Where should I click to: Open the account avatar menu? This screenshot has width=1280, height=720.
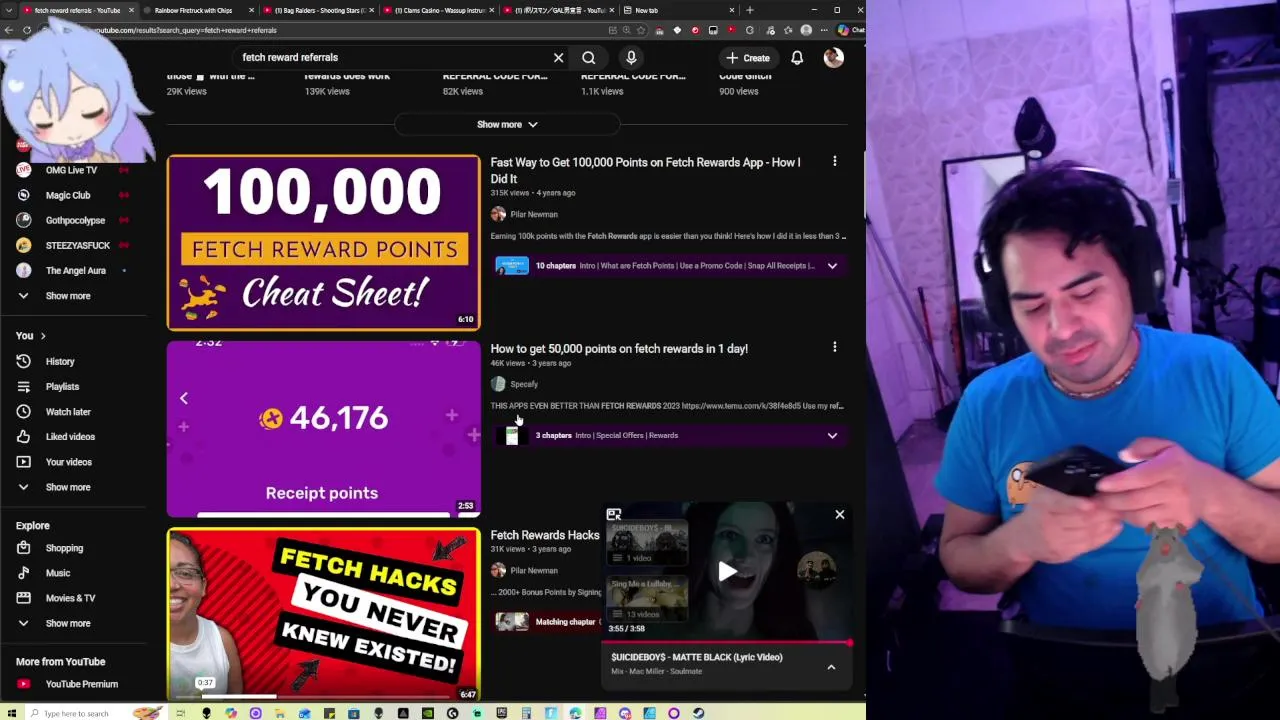point(833,58)
